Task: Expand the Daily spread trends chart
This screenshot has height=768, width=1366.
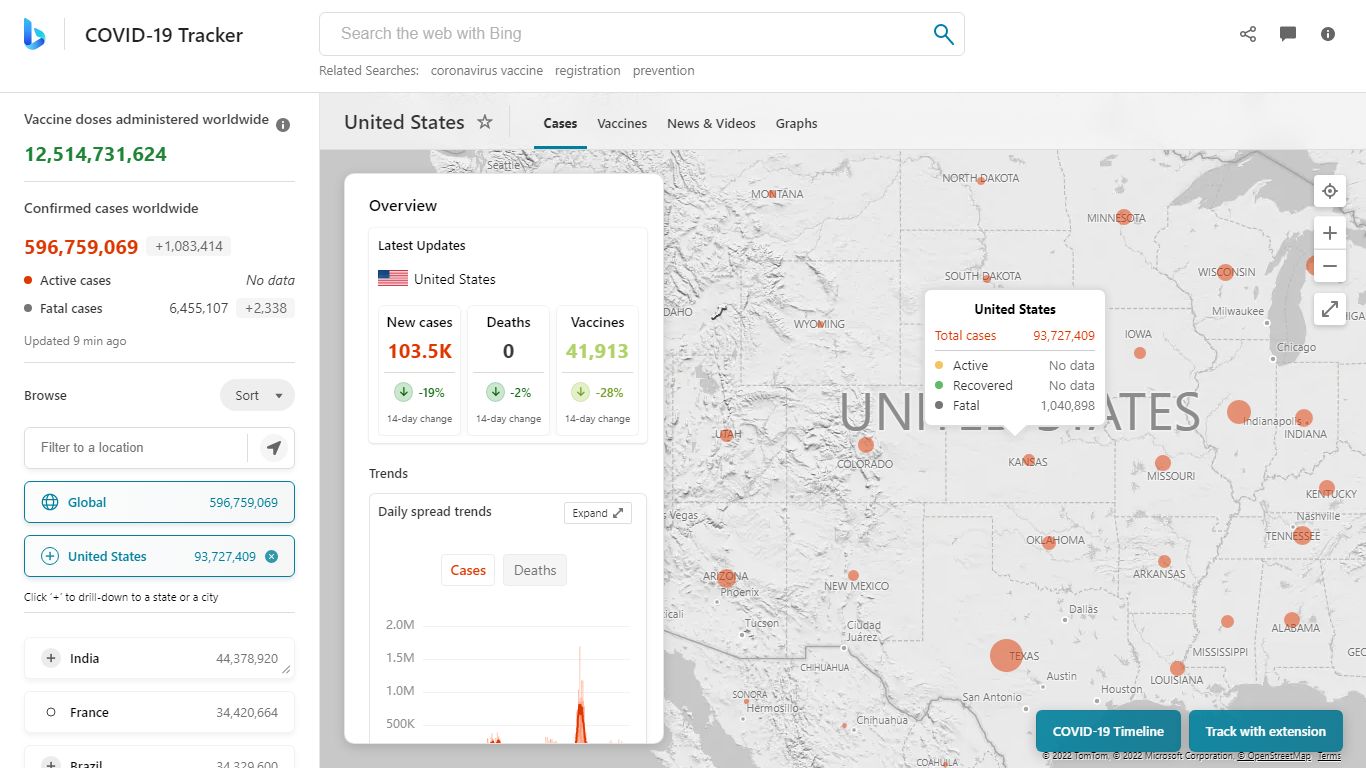Action: click(x=598, y=513)
